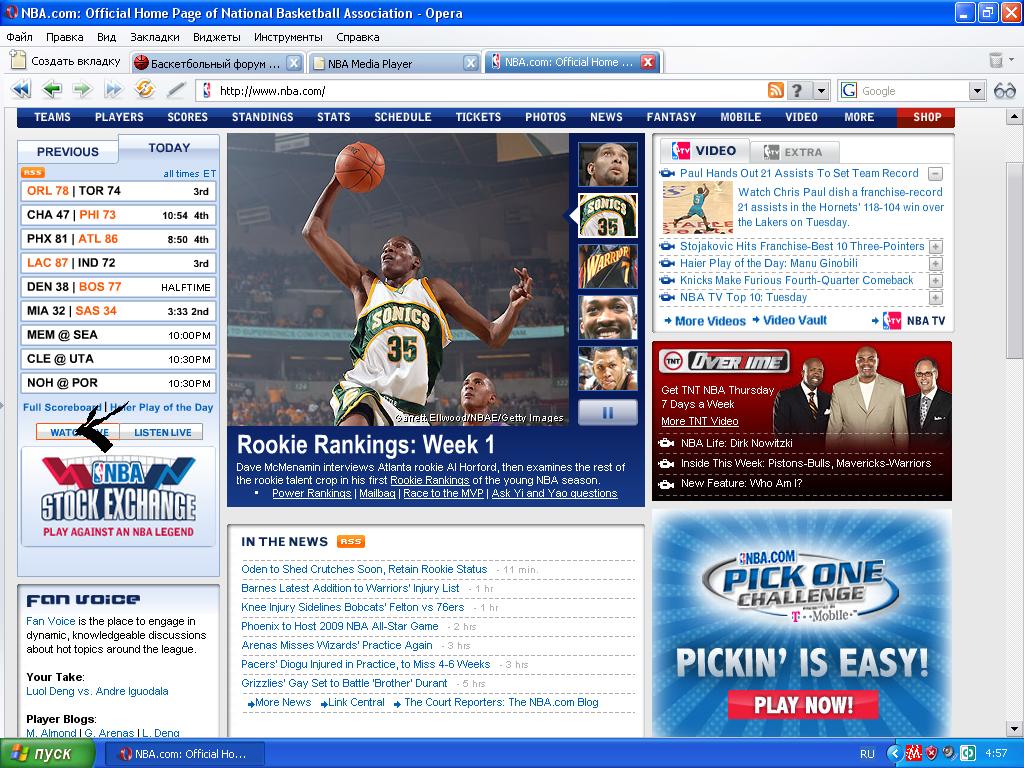Viewport: 1024px width, 768px height.
Task: Open the closed tabs trash icon
Action: click(x=996, y=61)
